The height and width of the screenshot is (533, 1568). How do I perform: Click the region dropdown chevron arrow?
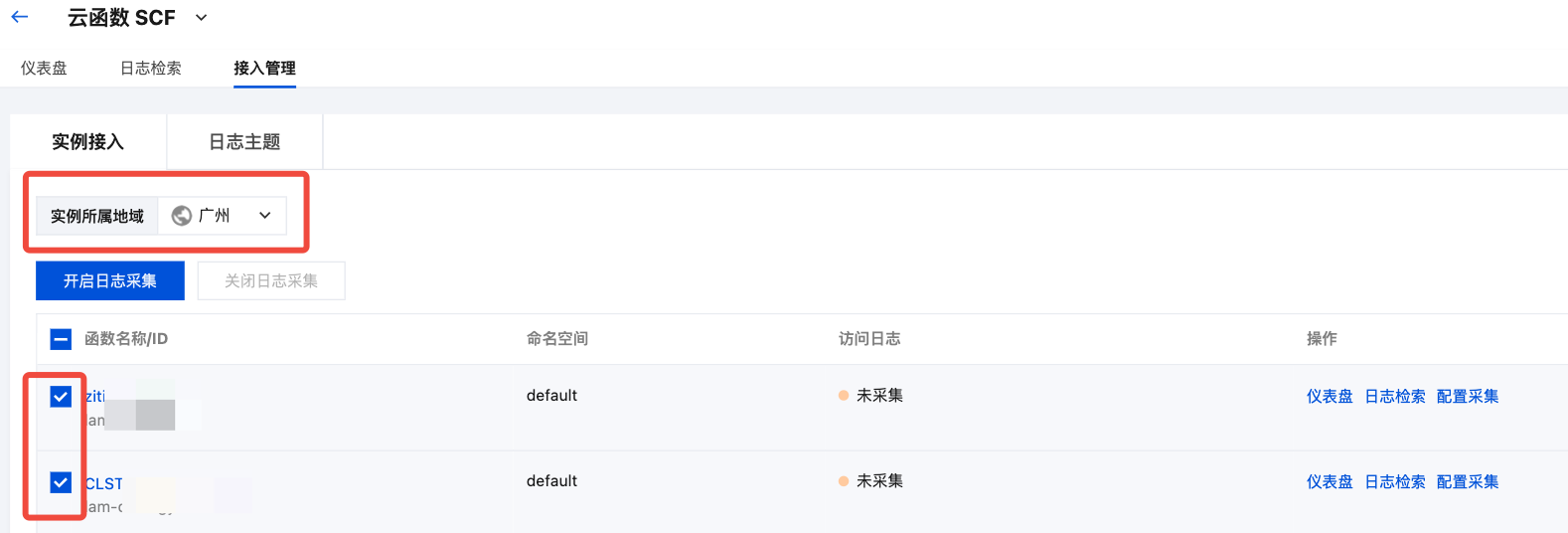(x=265, y=216)
